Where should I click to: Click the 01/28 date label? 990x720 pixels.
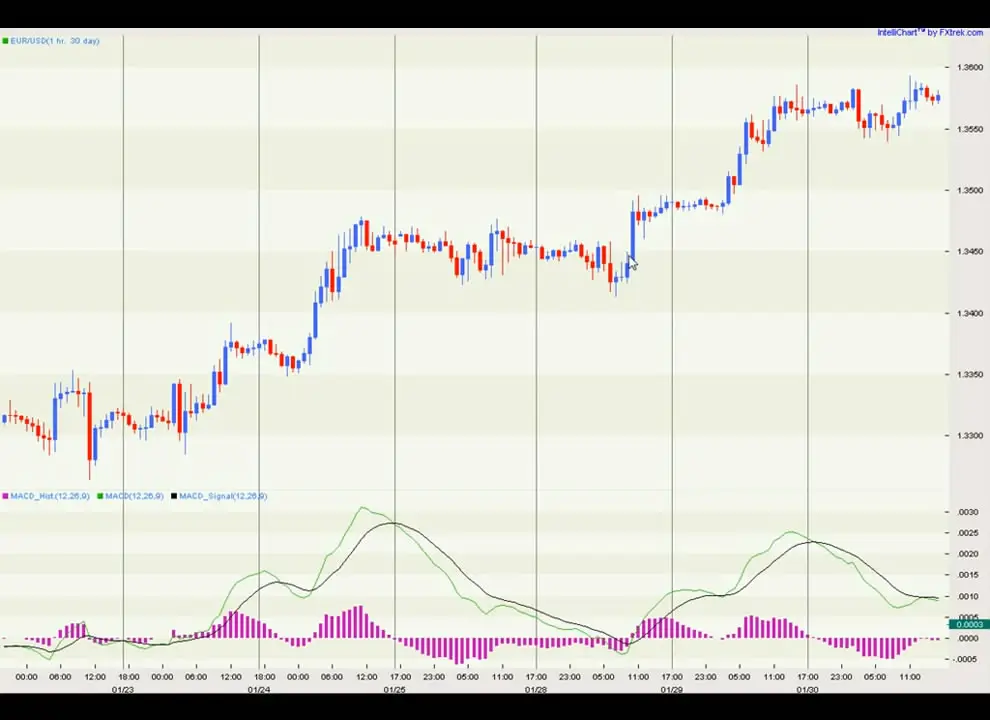[x=536, y=690]
